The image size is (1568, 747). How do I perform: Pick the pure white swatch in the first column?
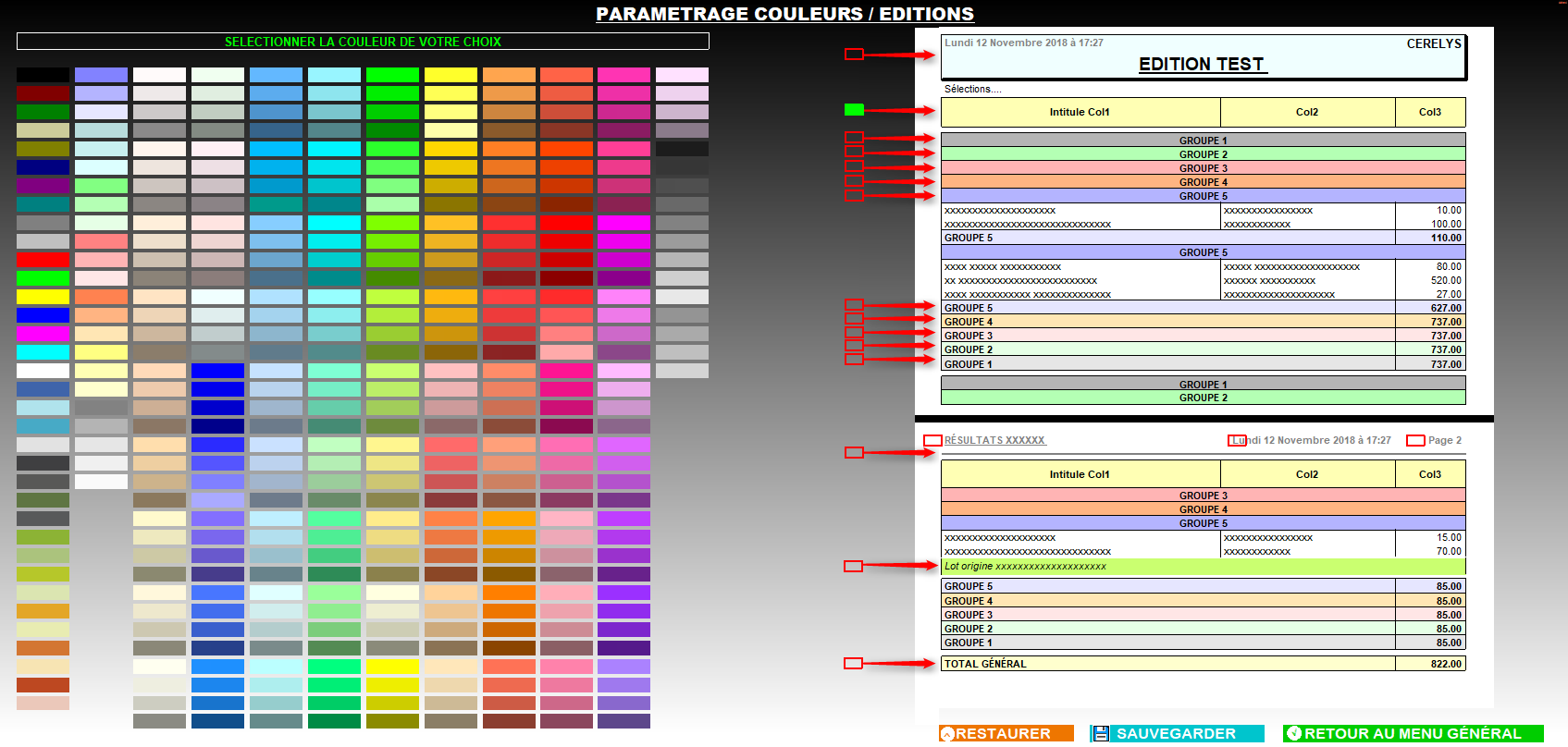coord(43,371)
